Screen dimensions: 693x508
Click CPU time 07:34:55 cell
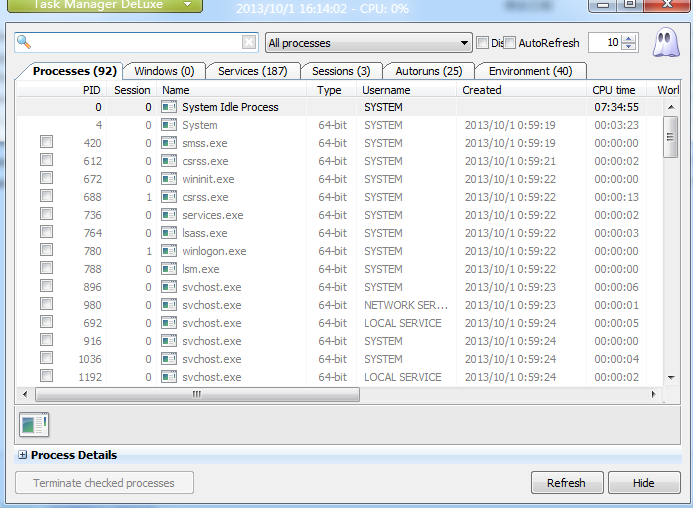[x=616, y=107]
